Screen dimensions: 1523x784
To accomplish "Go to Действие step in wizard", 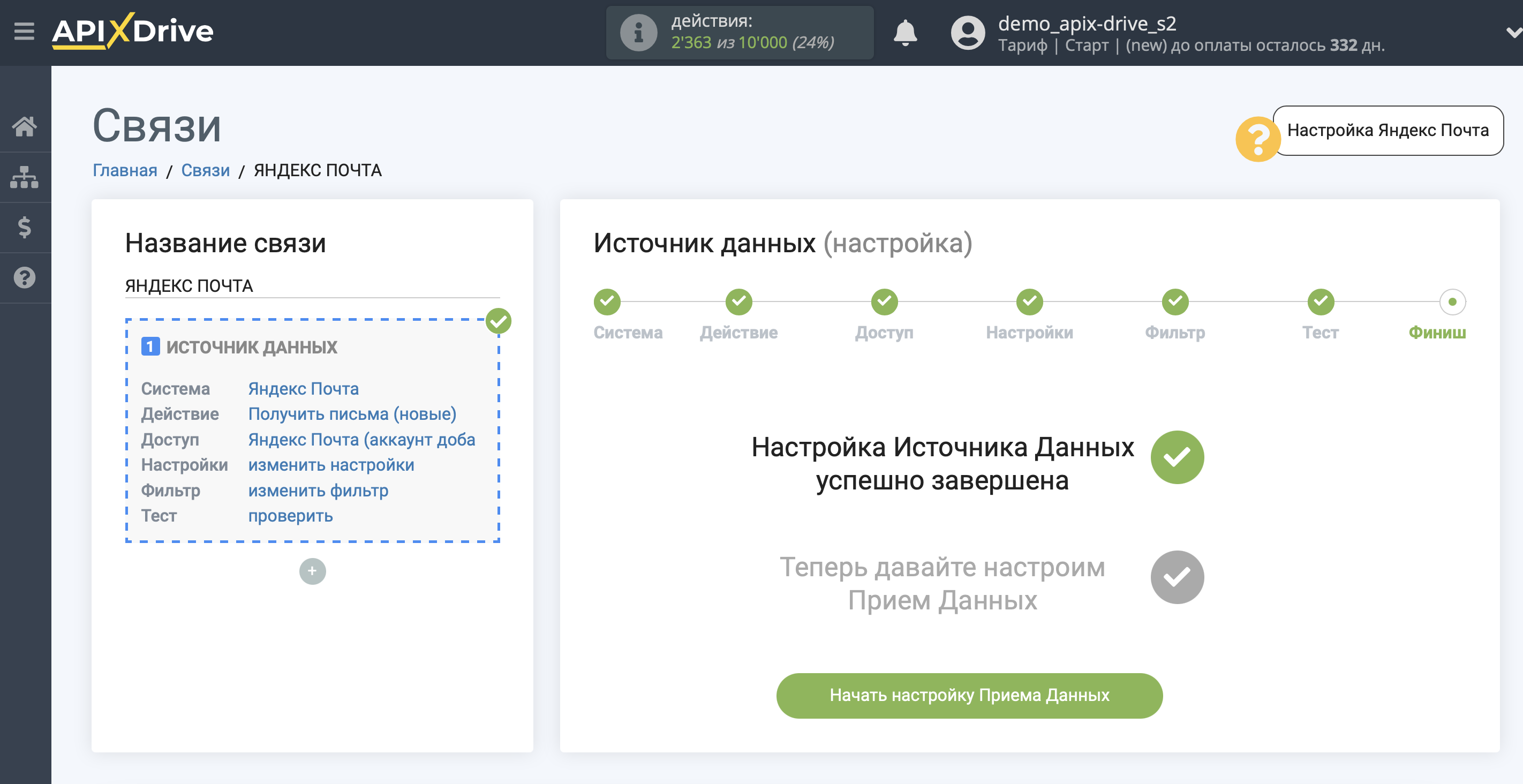I will click(x=738, y=332).
